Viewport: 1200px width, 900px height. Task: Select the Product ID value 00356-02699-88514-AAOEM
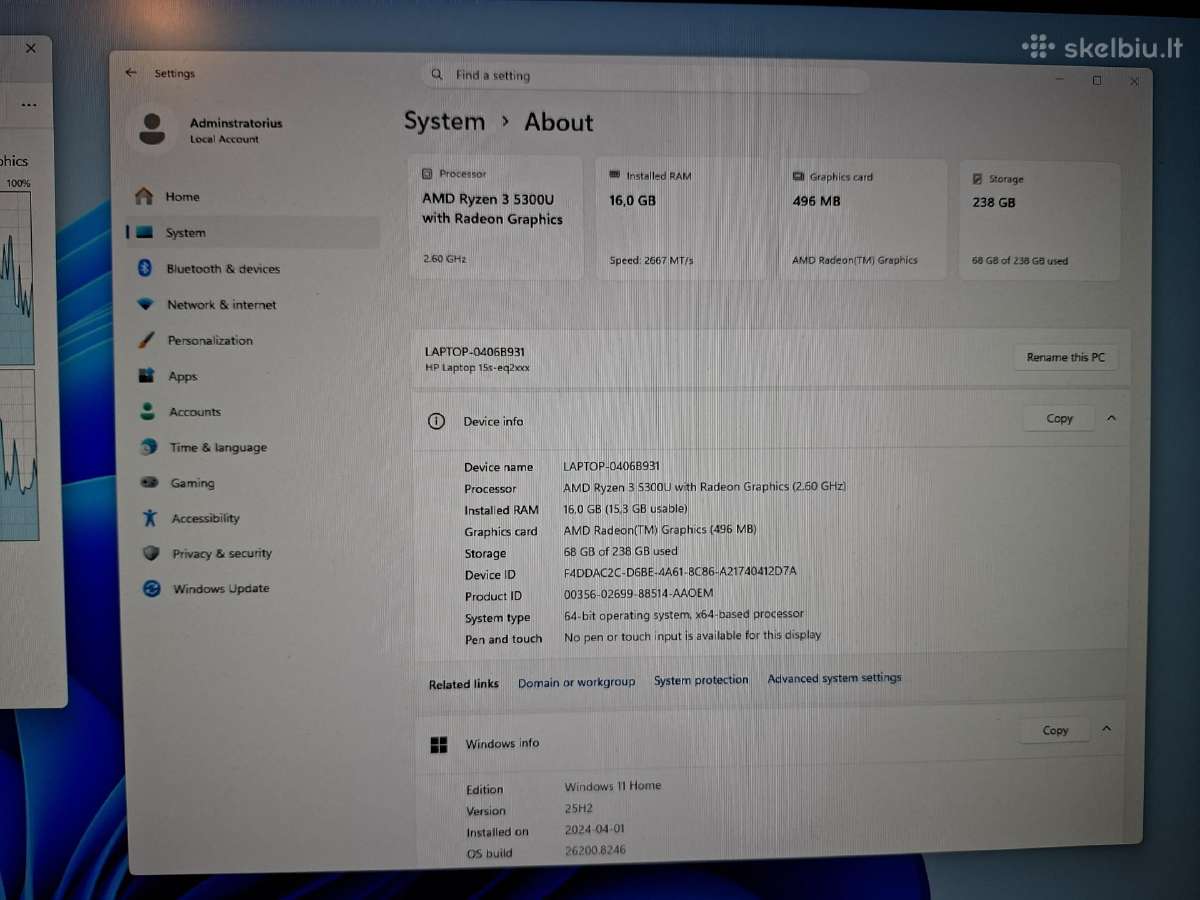click(638, 594)
